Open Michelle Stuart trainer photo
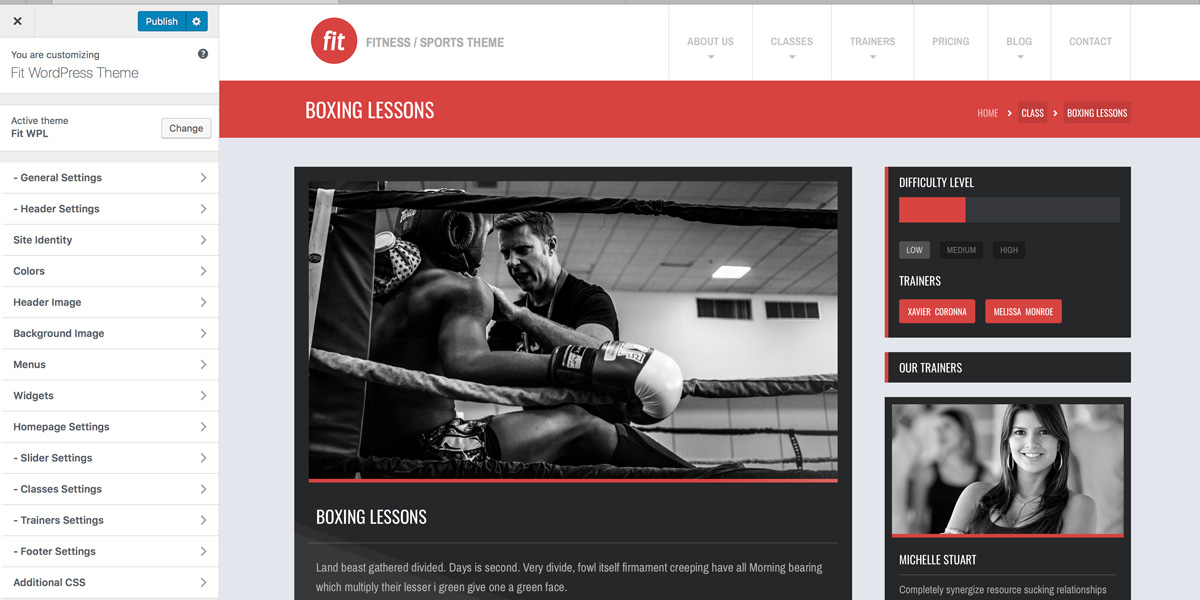This screenshot has width=1200, height=600. [1008, 469]
